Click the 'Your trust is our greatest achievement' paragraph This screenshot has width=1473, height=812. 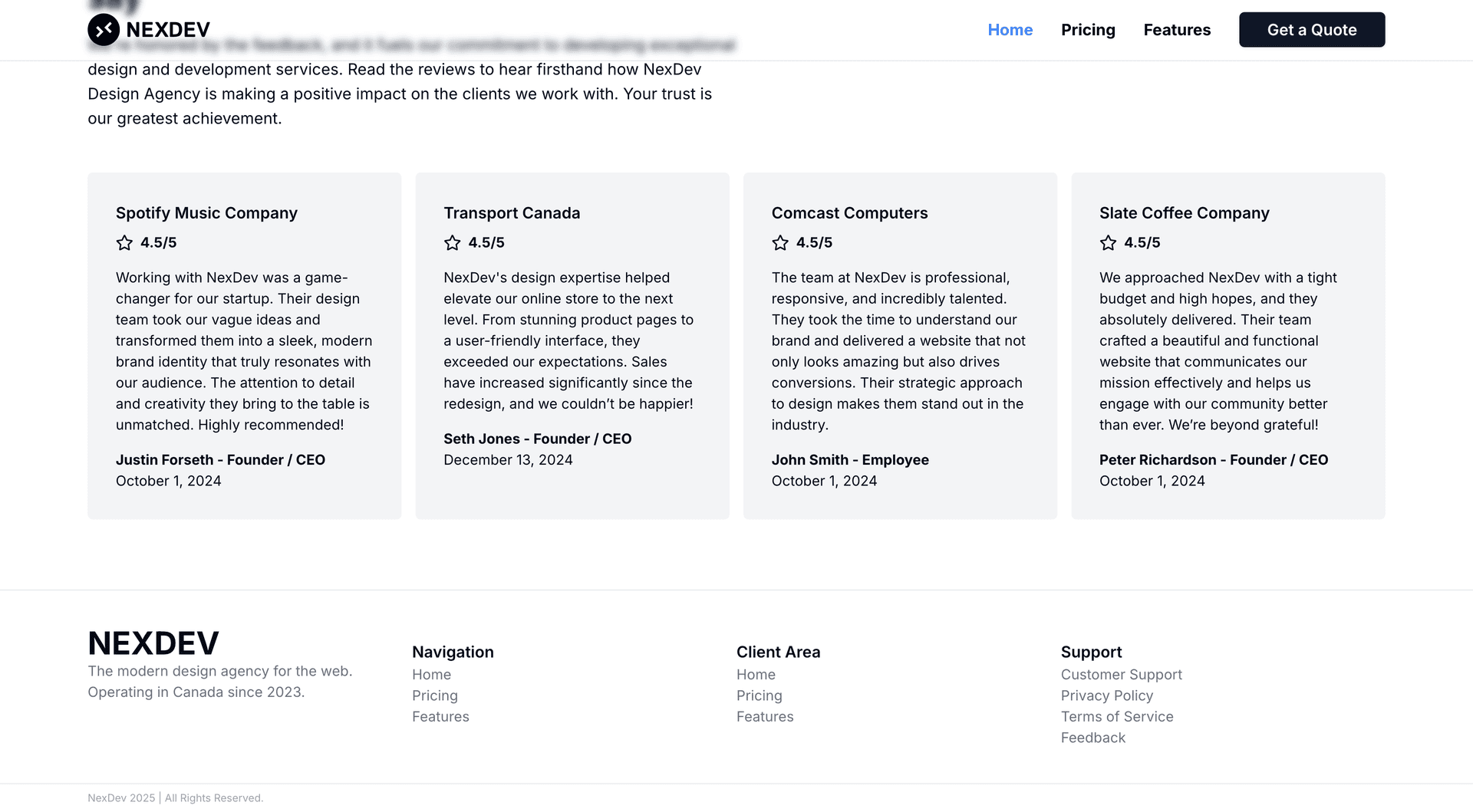(400, 94)
